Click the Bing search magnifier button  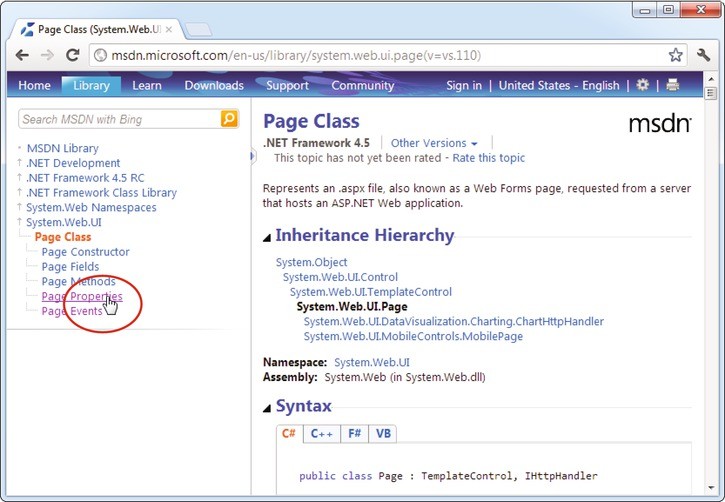pyautogui.click(x=229, y=118)
